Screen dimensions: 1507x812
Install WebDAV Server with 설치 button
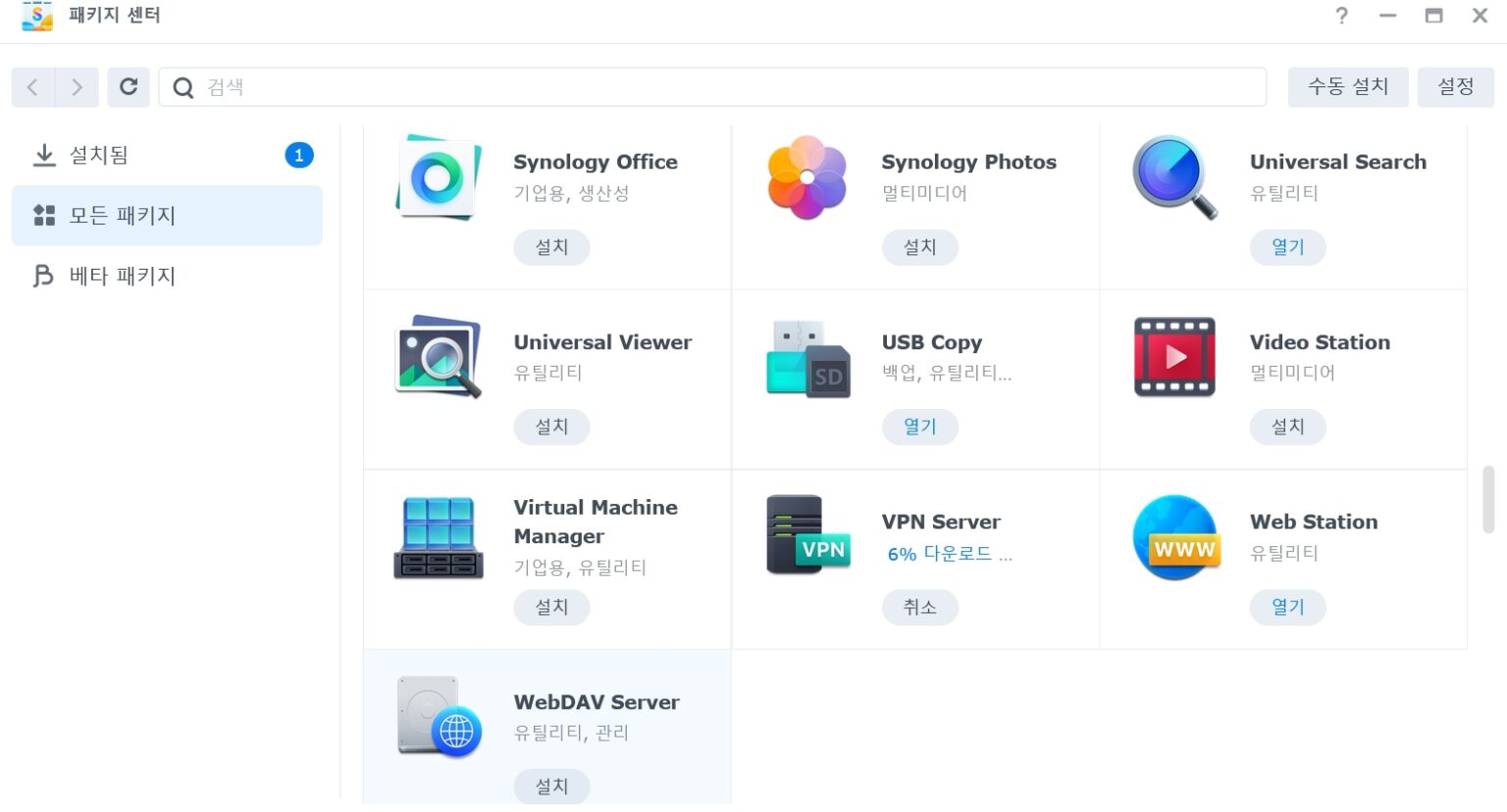click(x=552, y=787)
